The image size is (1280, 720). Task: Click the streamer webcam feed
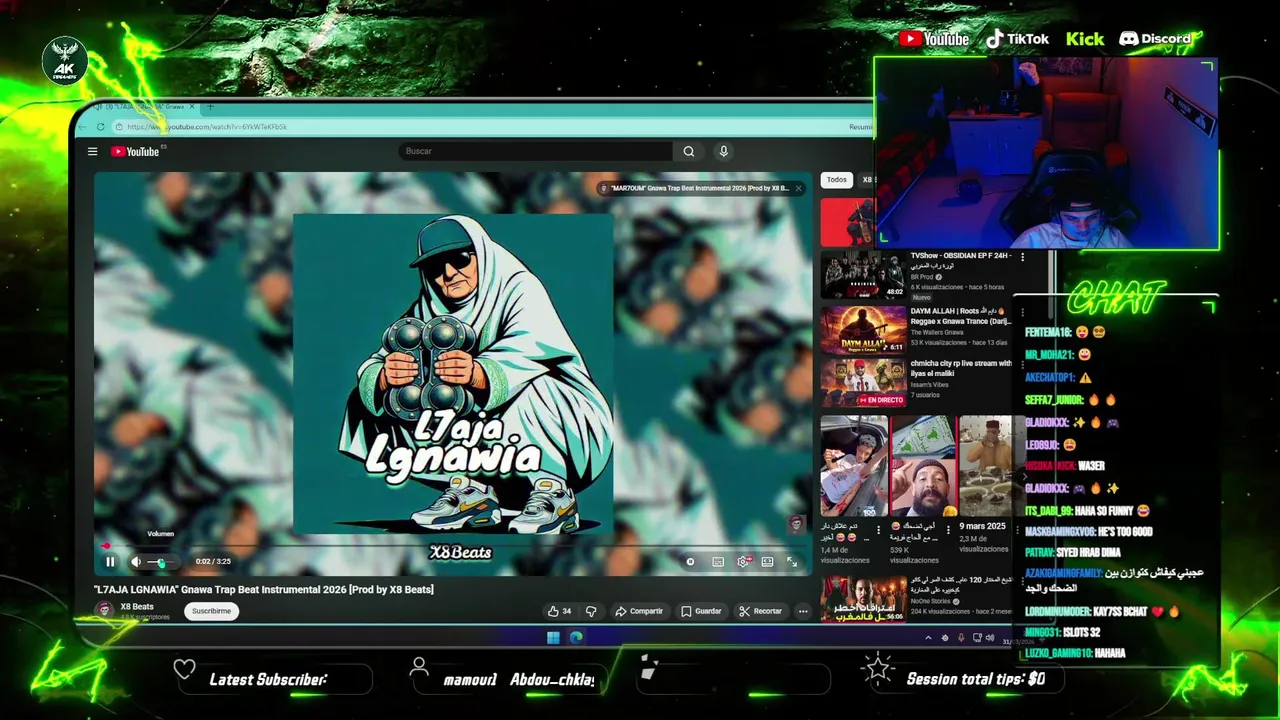coord(1046,152)
